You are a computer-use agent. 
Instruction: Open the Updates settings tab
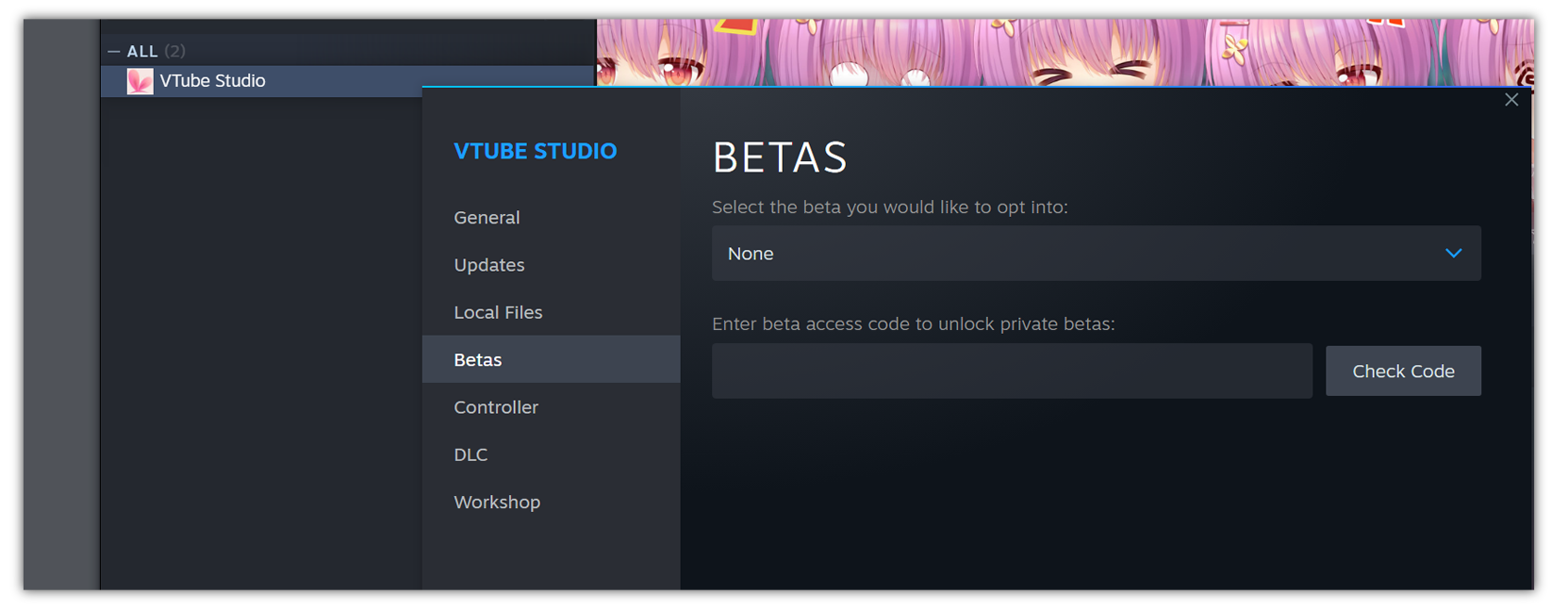tap(551, 265)
